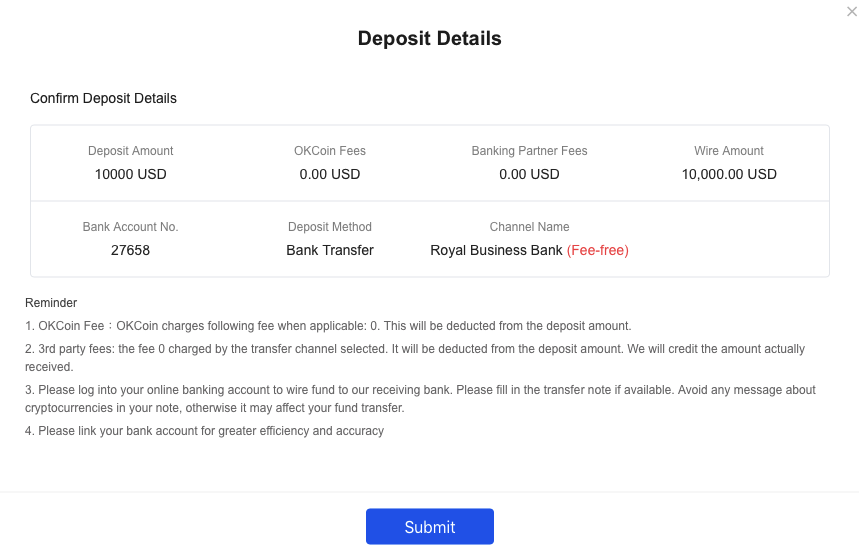Select the Bank Transfer method text
Image resolution: width=859 pixels, height=554 pixels.
click(330, 250)
